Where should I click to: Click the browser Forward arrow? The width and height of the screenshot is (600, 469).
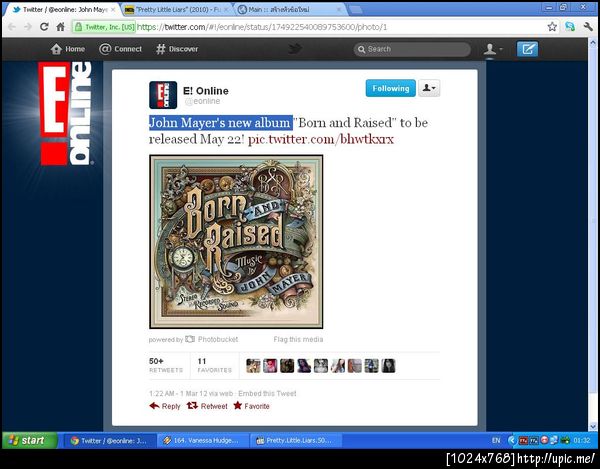(28, 27)
